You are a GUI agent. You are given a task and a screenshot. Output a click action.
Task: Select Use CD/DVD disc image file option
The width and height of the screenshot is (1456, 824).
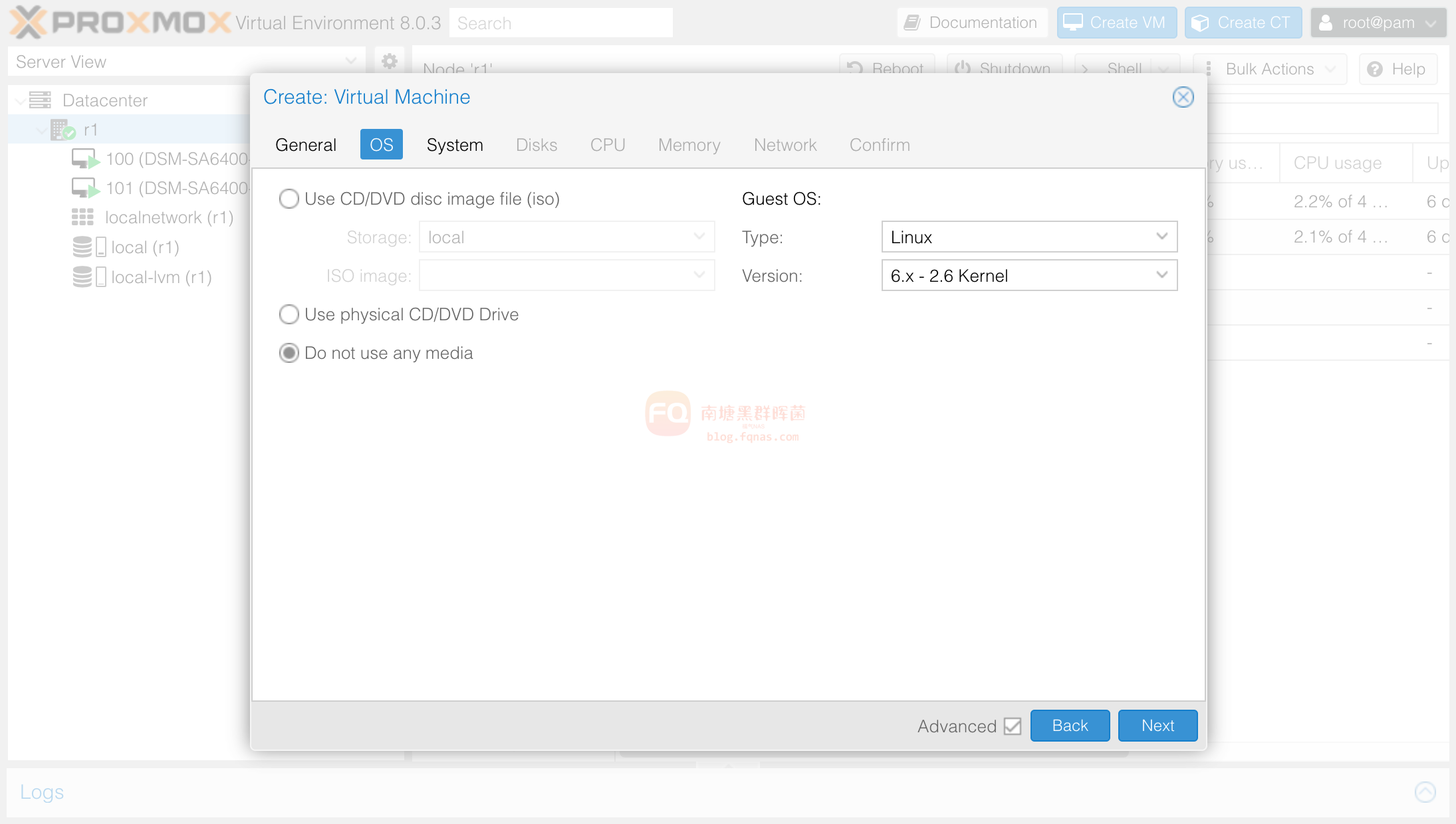click(289, 199)
